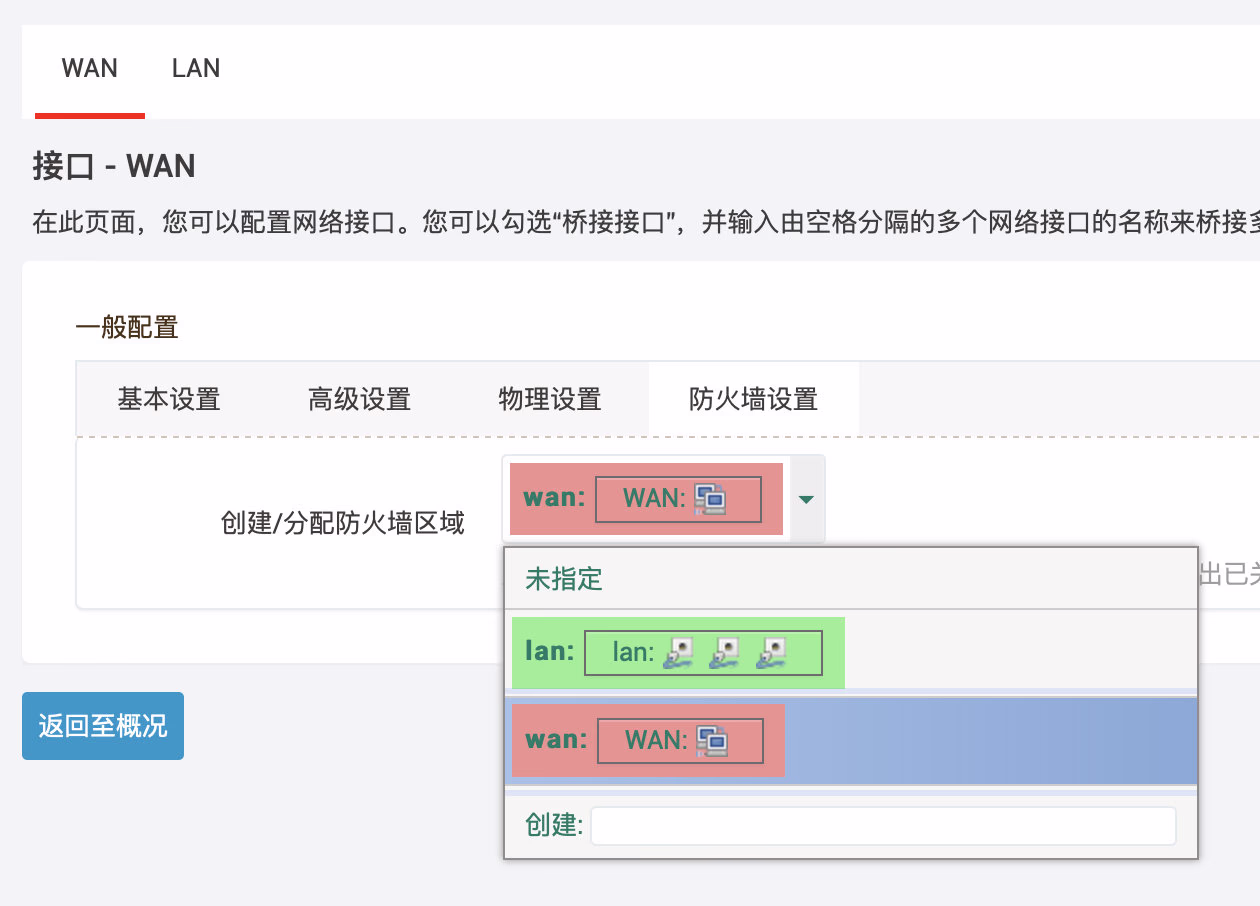The image size is (1260, 906).
Task: Click the WAN interface icon in the selected zone box
Action: click(710, 499)
